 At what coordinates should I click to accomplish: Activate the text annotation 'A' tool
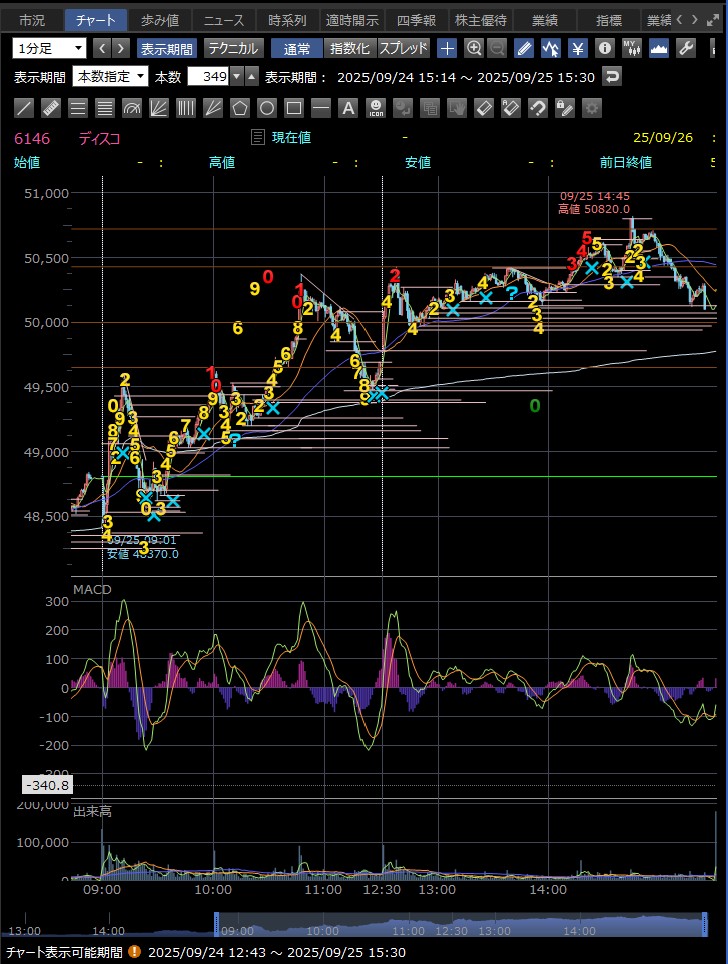pyautogui.click(x=348, y=108)
